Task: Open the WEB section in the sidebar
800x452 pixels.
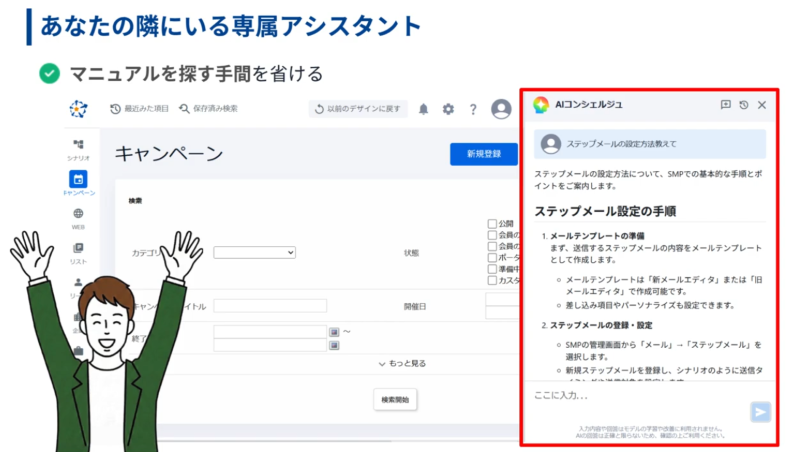Action: tap(78, 218)
